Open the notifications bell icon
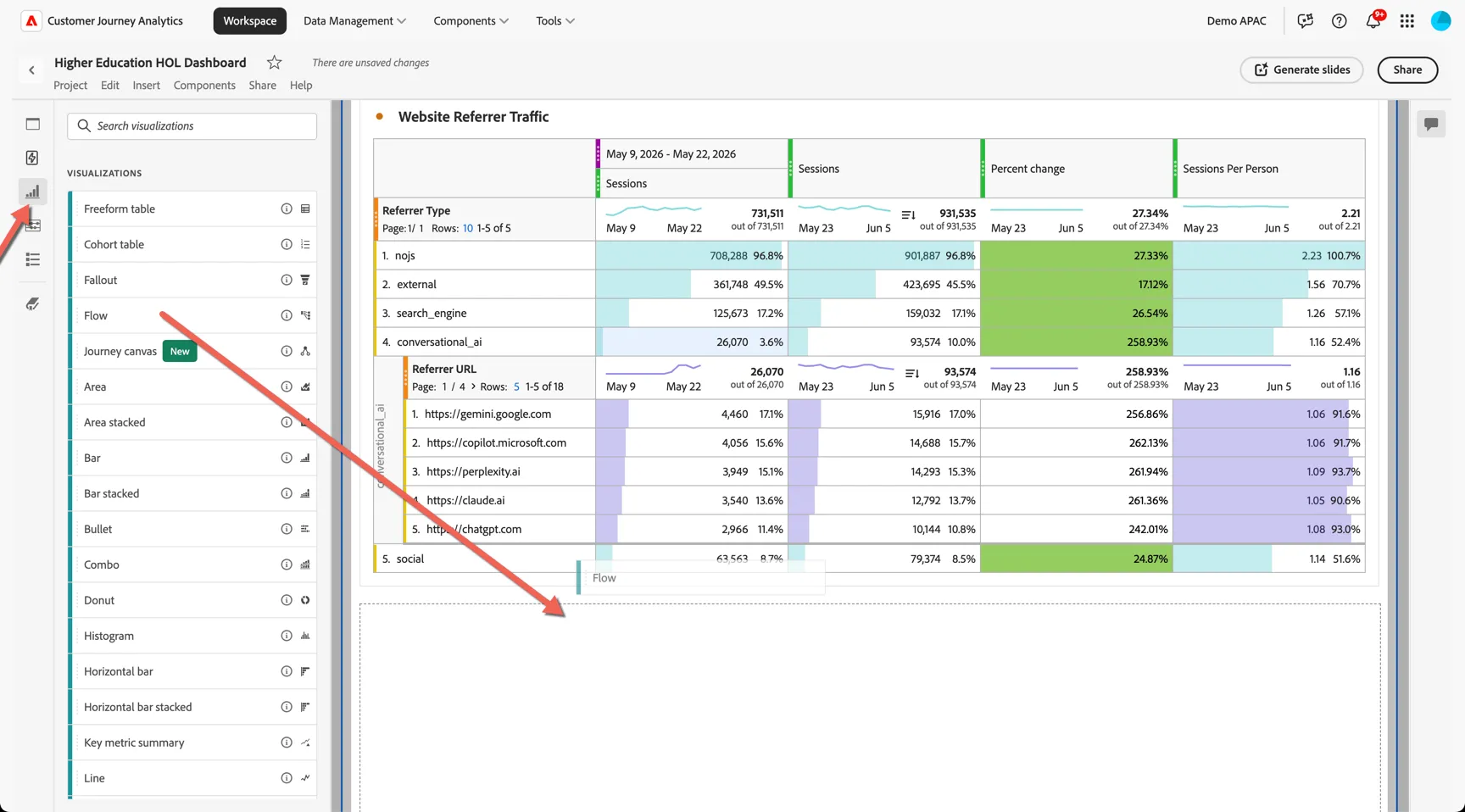The height and width of the screenshot is (812, 1465). [x=1373, y=20]
